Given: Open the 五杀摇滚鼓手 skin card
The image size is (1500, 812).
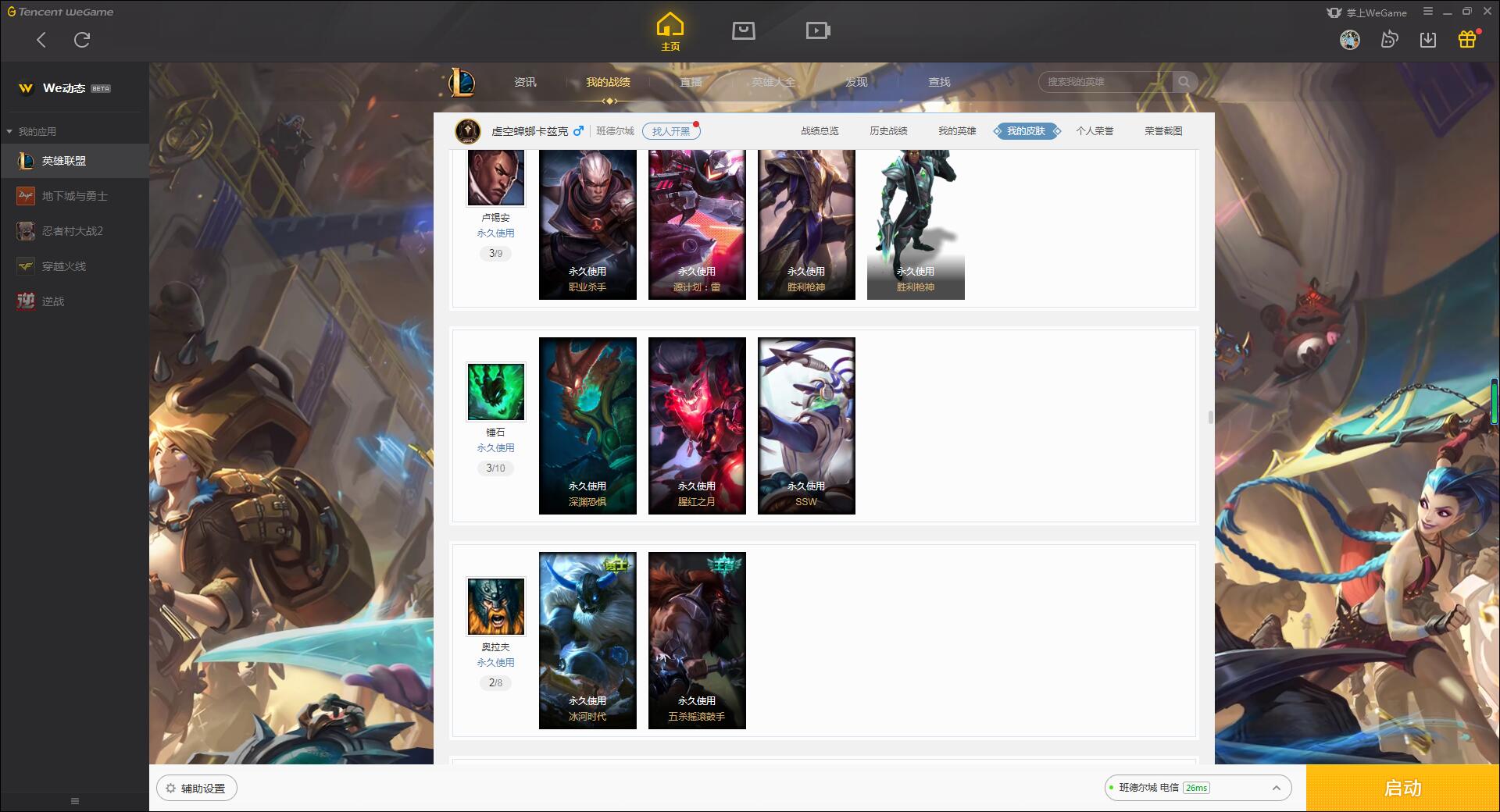Looking at the screenshot, I should click(697, 640).
